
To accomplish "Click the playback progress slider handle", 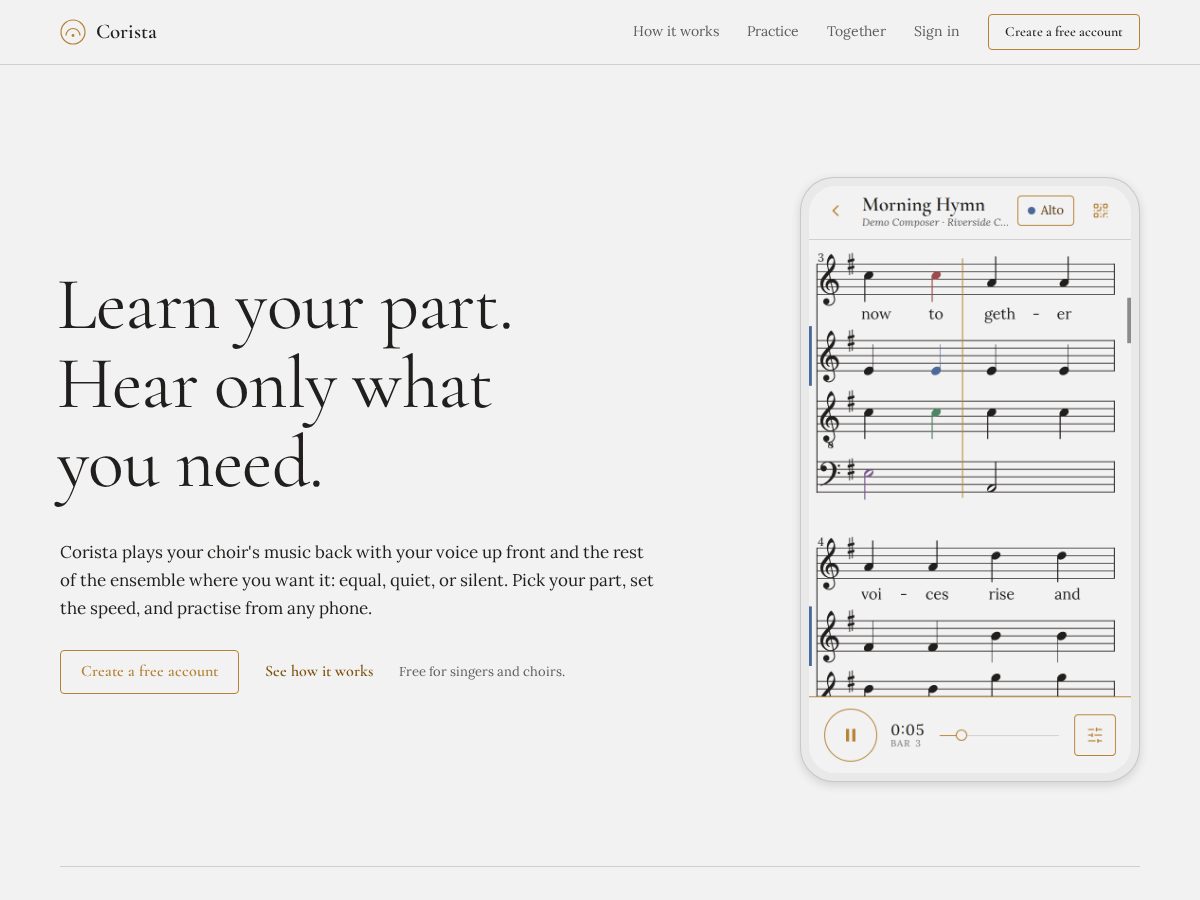I will (x=961, y=735).
